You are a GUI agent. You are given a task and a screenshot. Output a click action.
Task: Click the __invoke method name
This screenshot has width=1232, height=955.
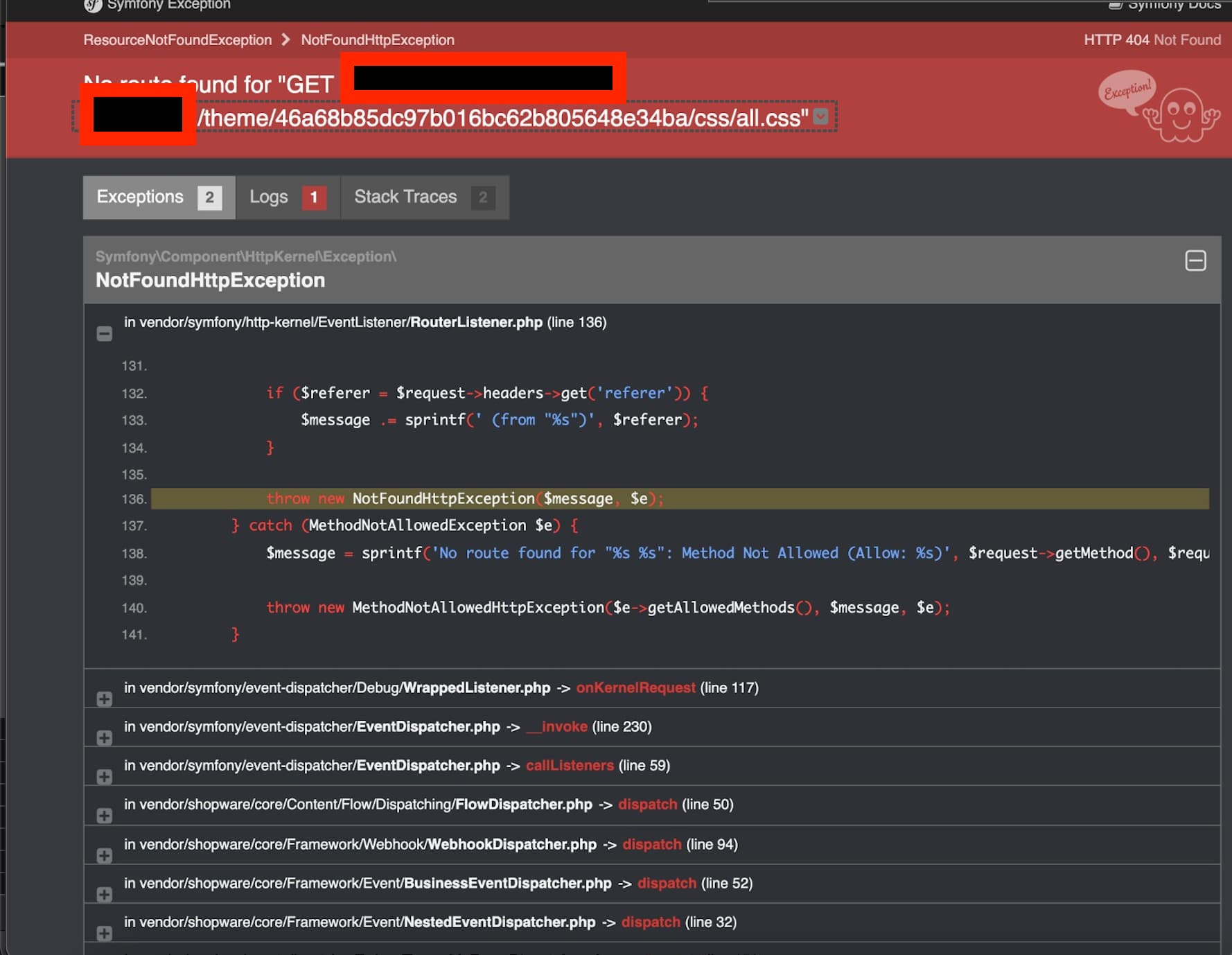point(557,726)
